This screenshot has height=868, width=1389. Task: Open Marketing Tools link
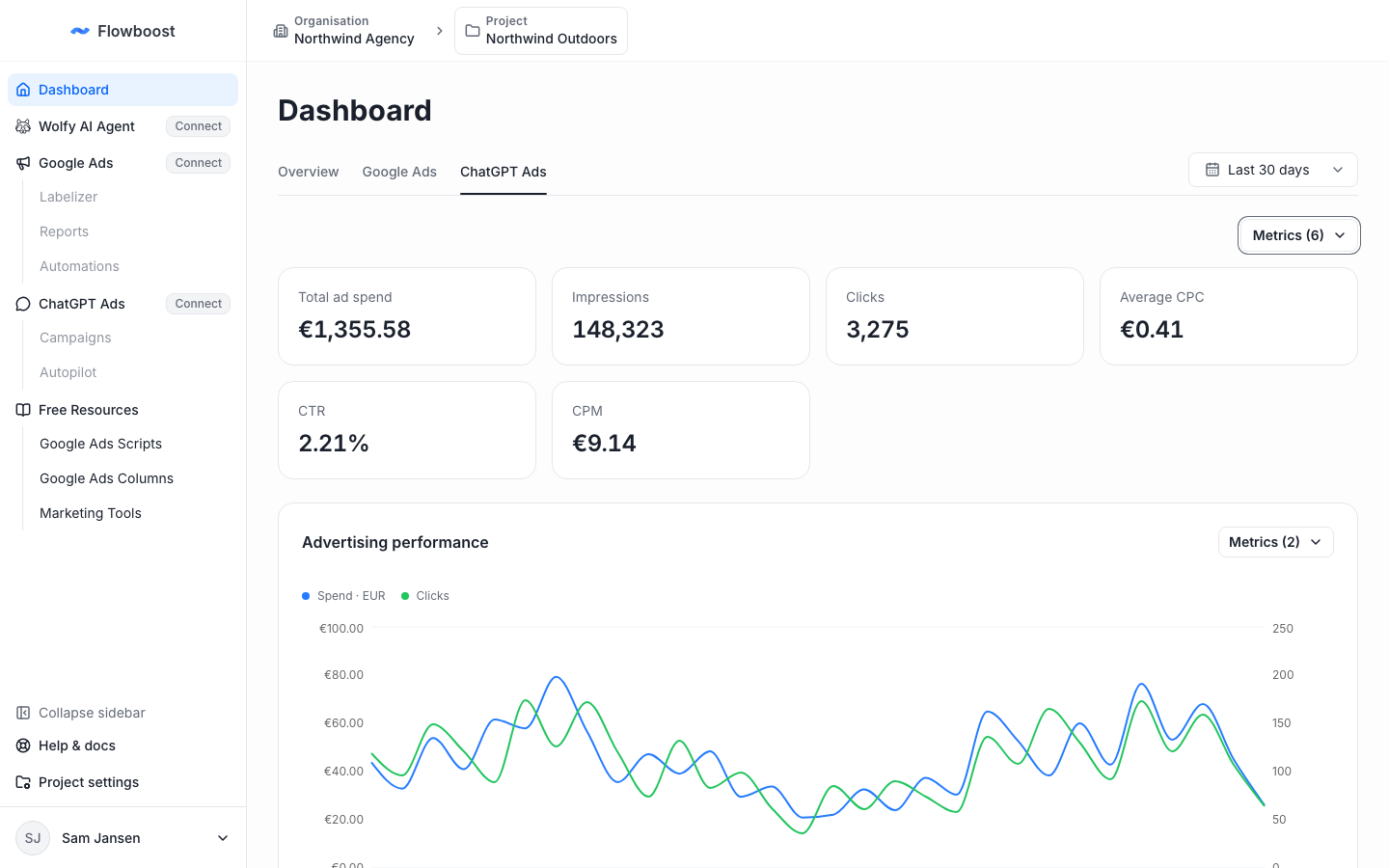(91, 513)
